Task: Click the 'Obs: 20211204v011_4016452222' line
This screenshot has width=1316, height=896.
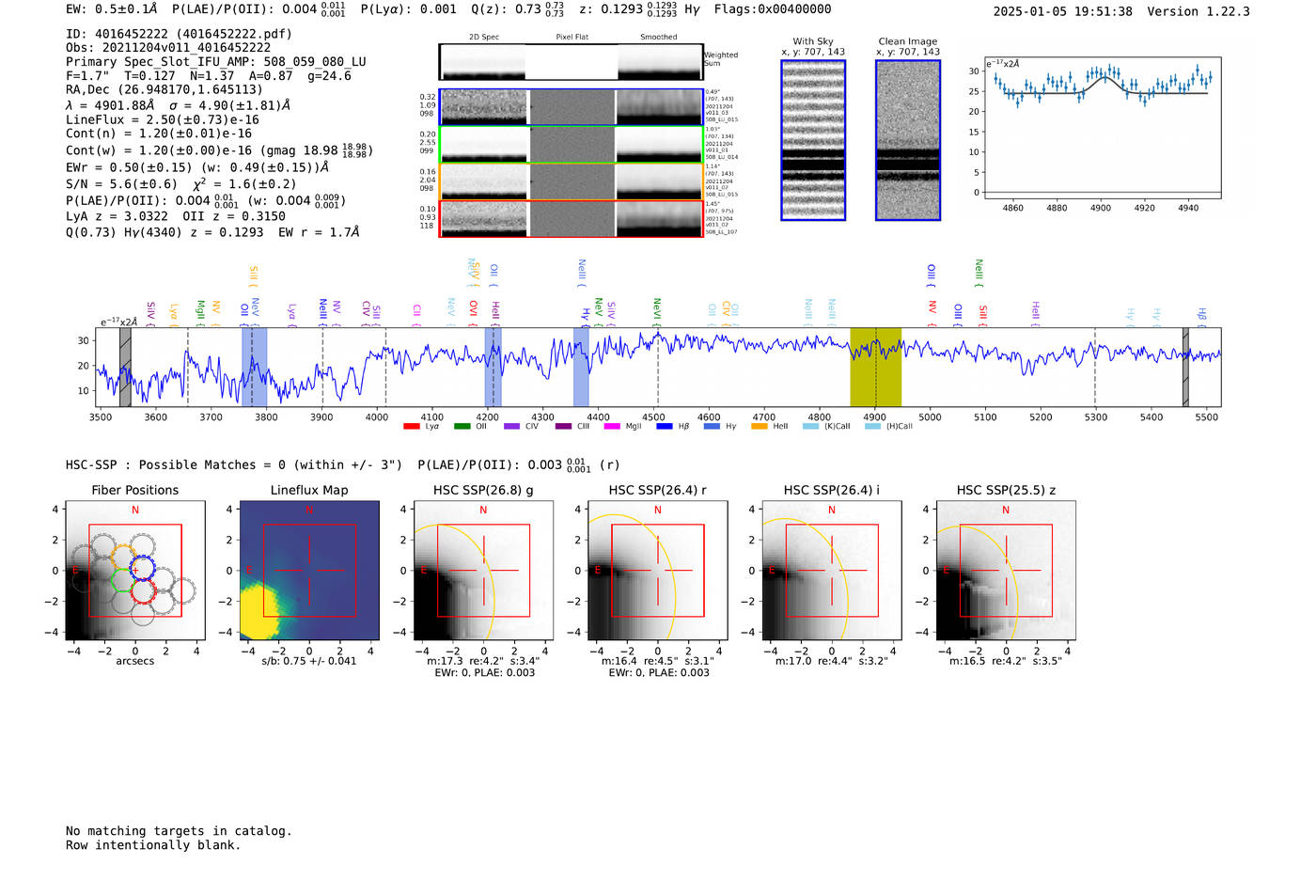Action: tap(168, 48)
